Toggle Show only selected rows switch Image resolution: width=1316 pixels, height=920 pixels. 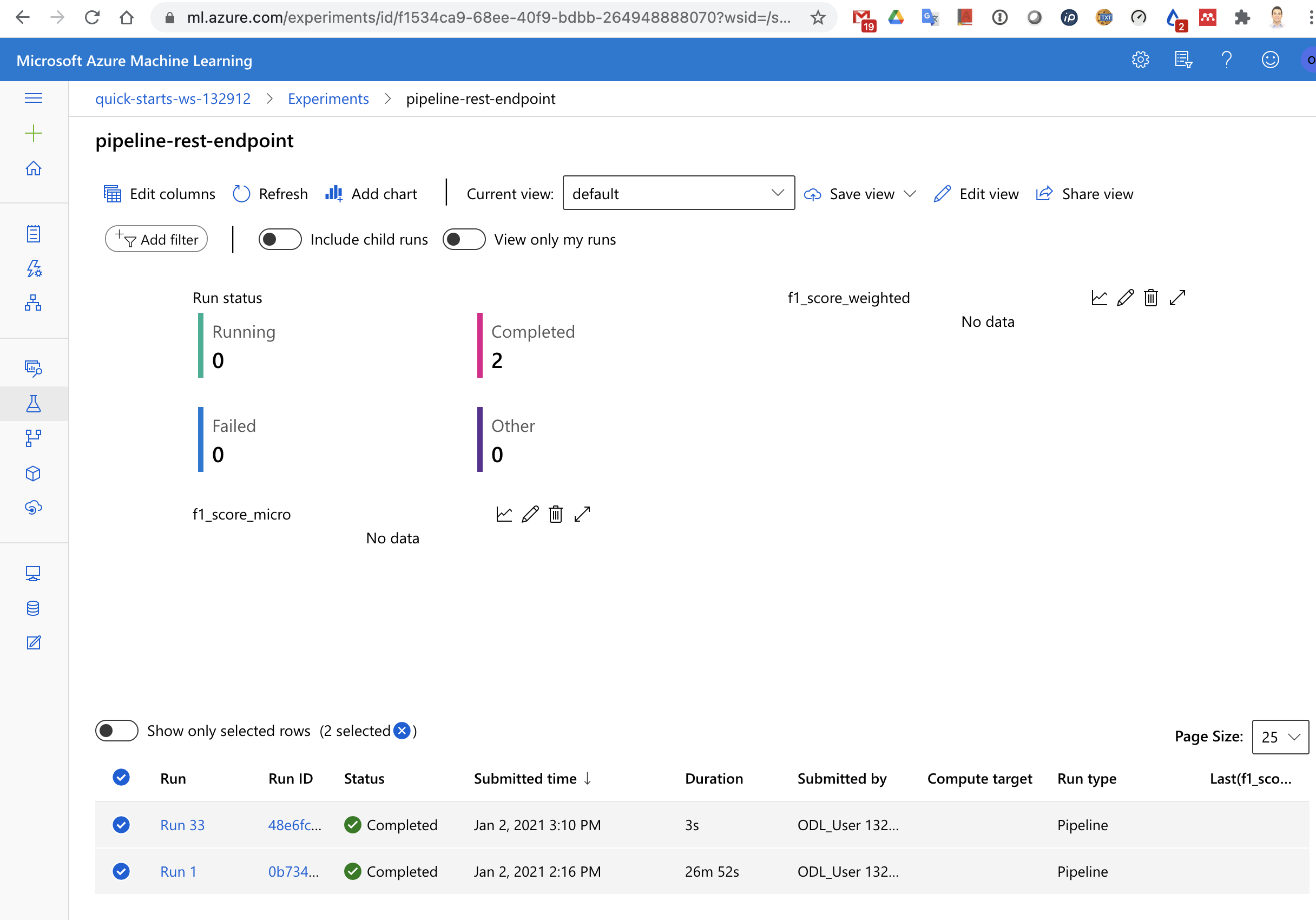116,731
